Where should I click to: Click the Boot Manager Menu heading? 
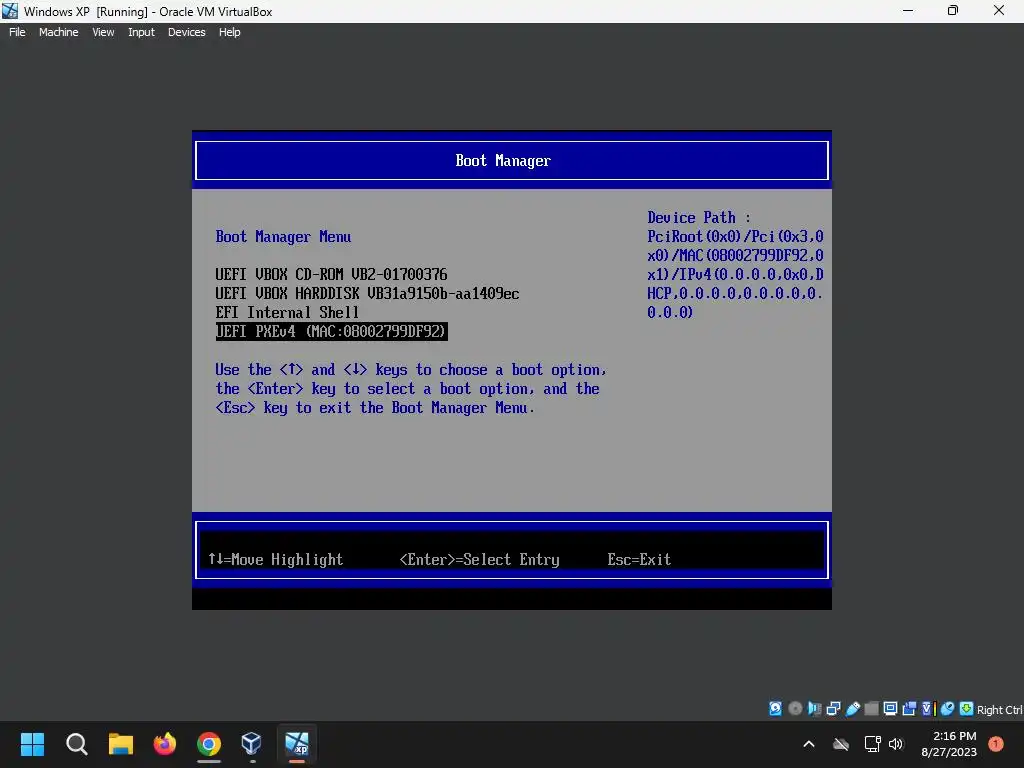click(x=283, y=236)
